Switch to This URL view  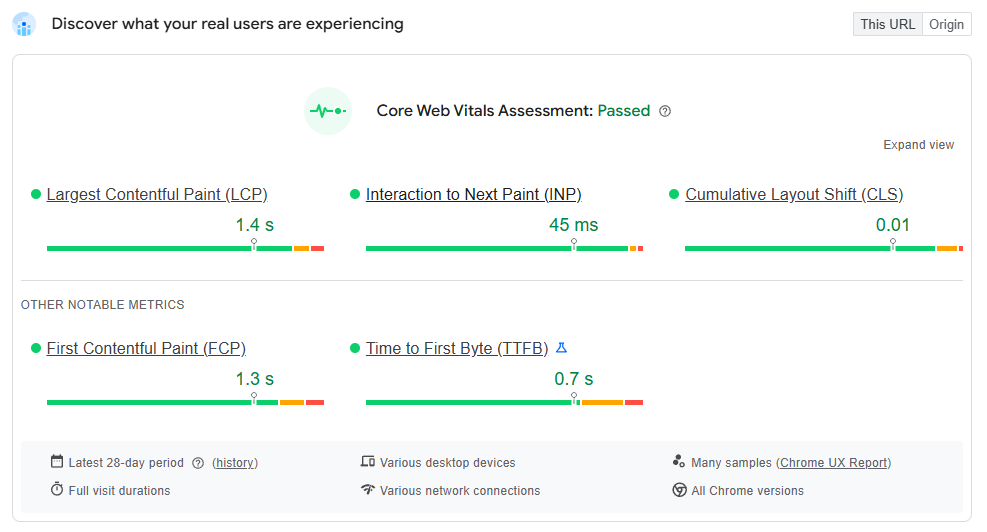887,24
